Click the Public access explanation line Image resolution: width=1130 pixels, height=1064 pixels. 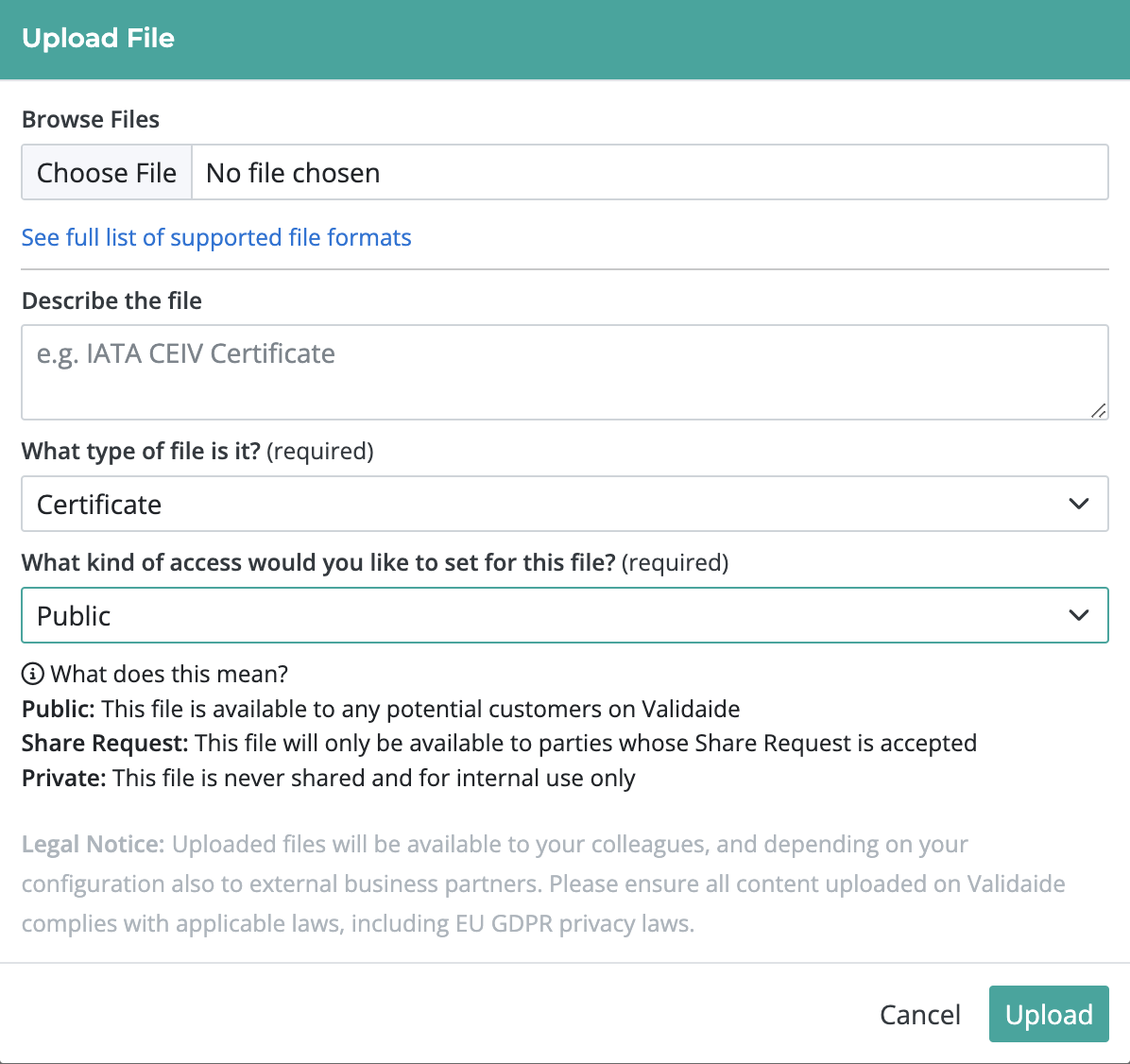381,710
